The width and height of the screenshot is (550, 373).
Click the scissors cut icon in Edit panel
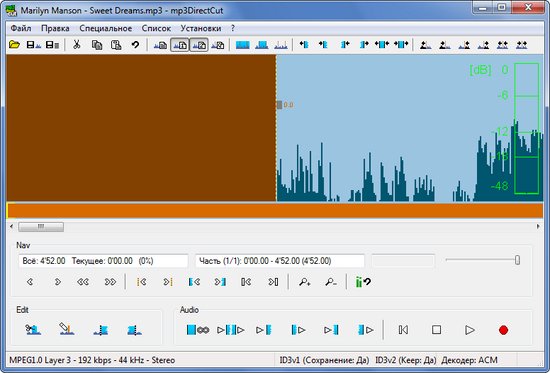33,329
